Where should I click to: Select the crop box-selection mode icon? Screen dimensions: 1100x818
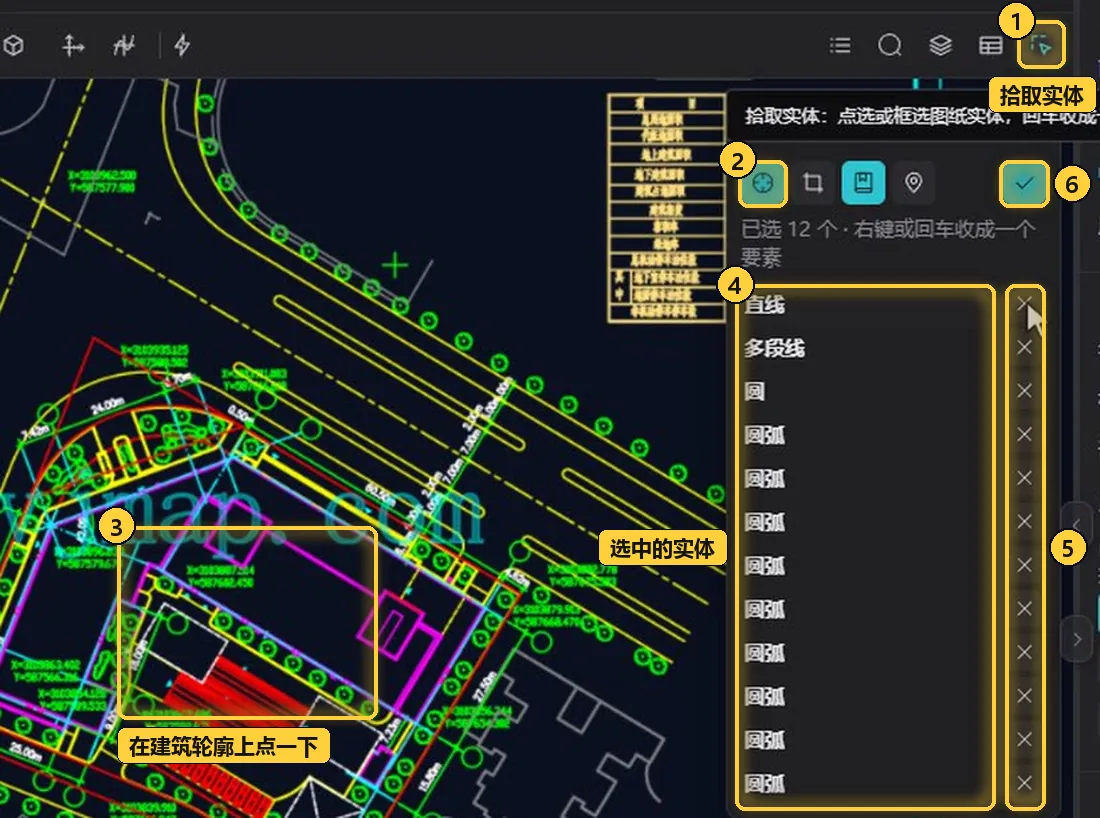(813, 183)
